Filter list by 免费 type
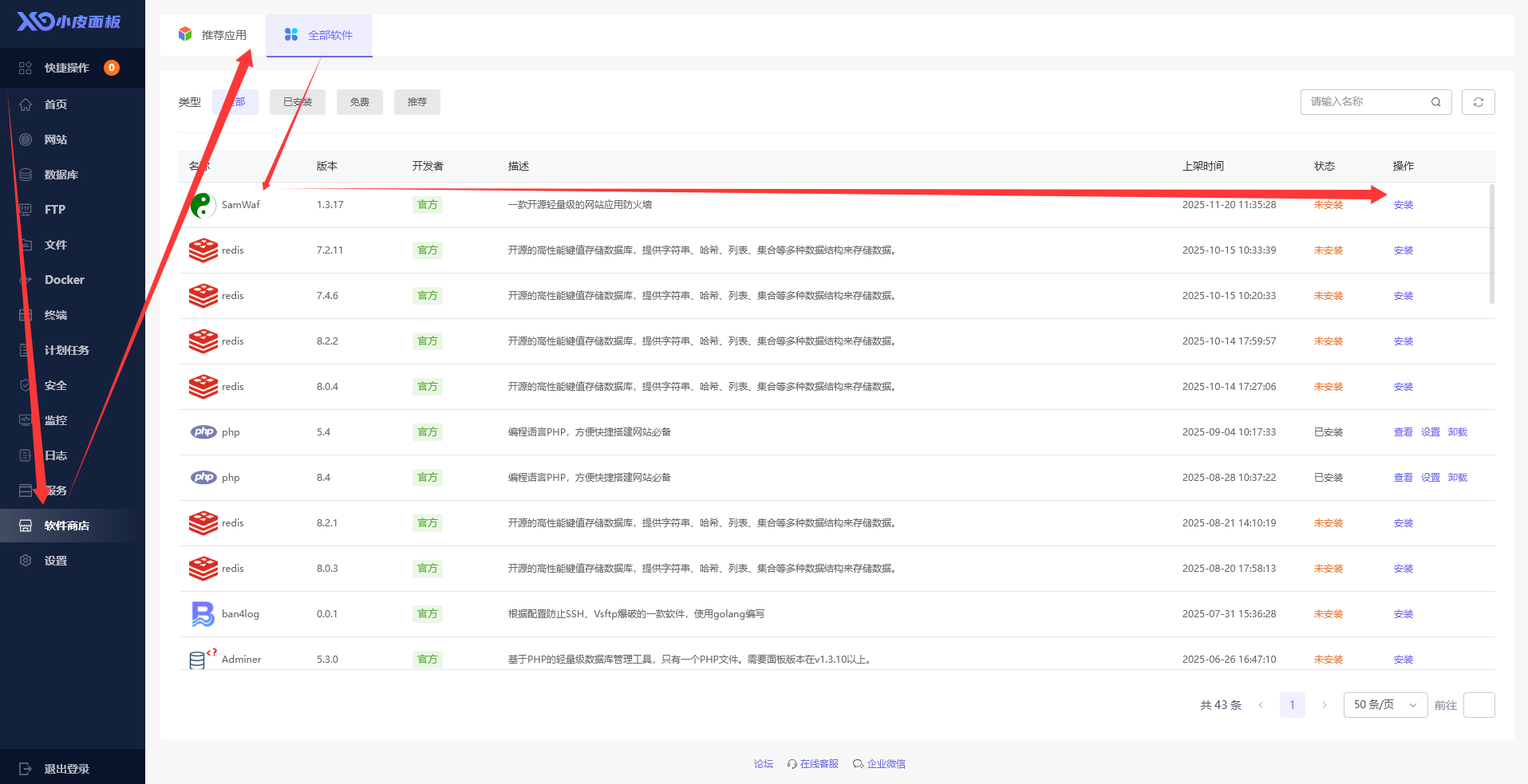 click(359, 102)
